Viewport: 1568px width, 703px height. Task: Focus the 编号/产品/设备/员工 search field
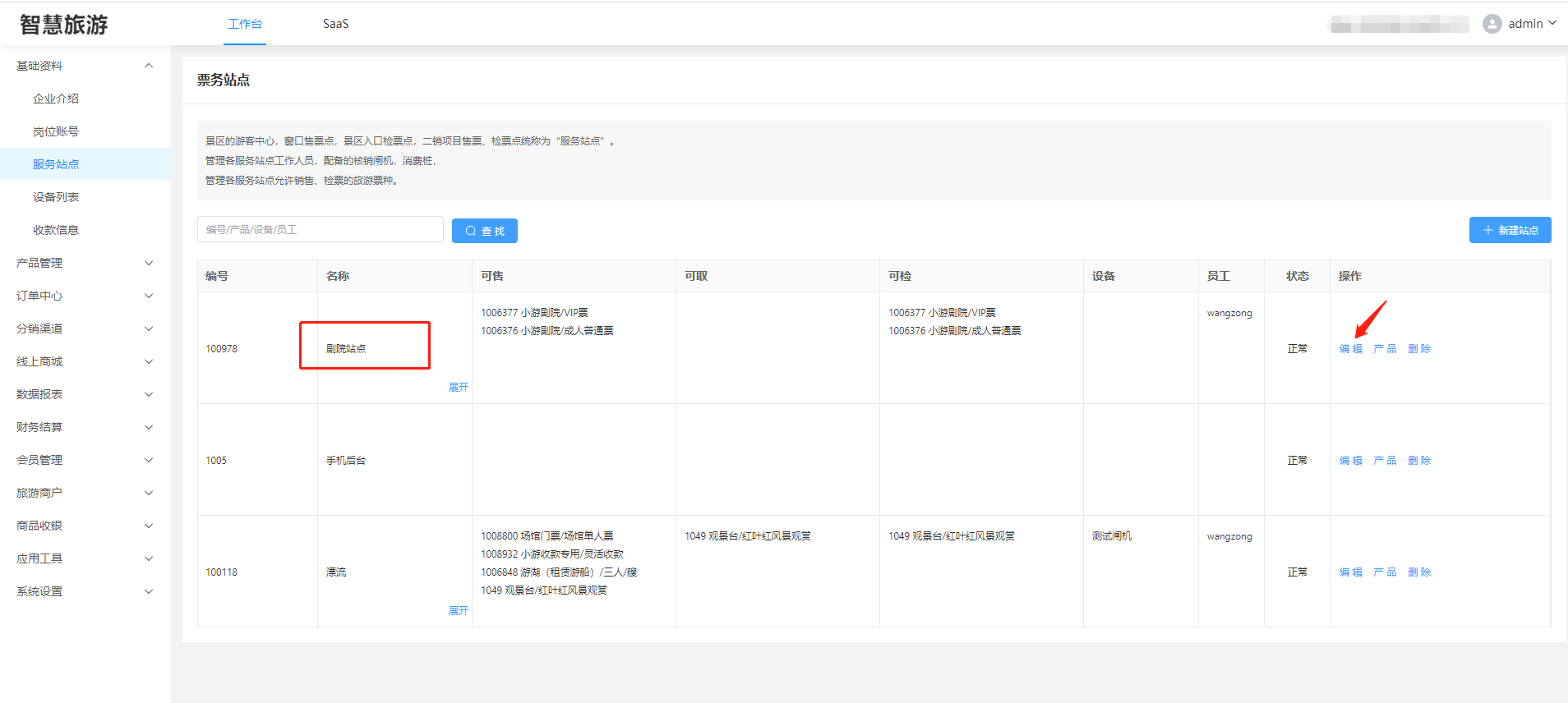[320, 229]
